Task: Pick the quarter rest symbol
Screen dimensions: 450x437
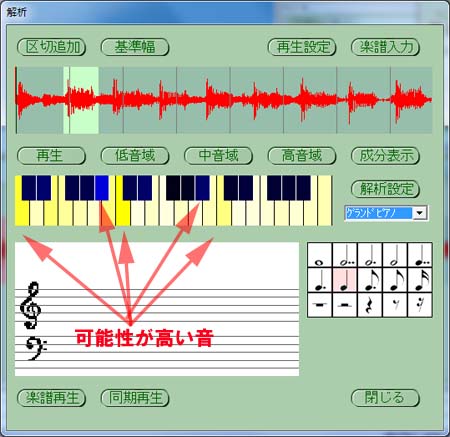Action: (370, 305)
